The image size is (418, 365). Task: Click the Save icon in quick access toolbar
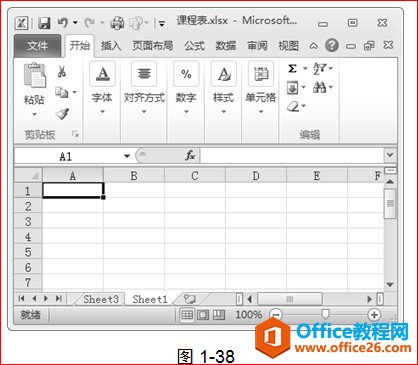point(44,23)
